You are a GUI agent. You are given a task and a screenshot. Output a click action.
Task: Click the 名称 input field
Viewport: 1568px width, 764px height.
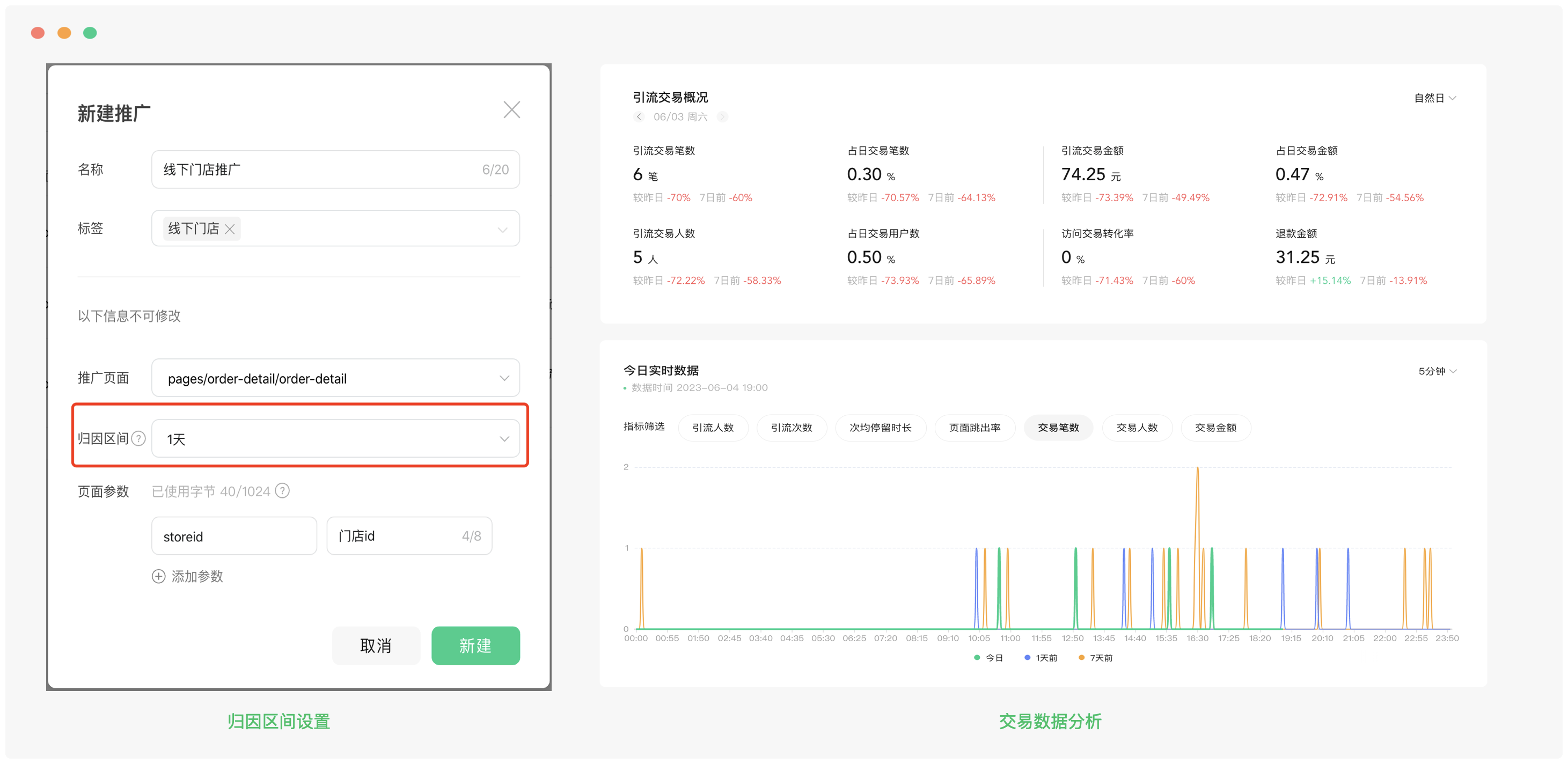(317, 169)
